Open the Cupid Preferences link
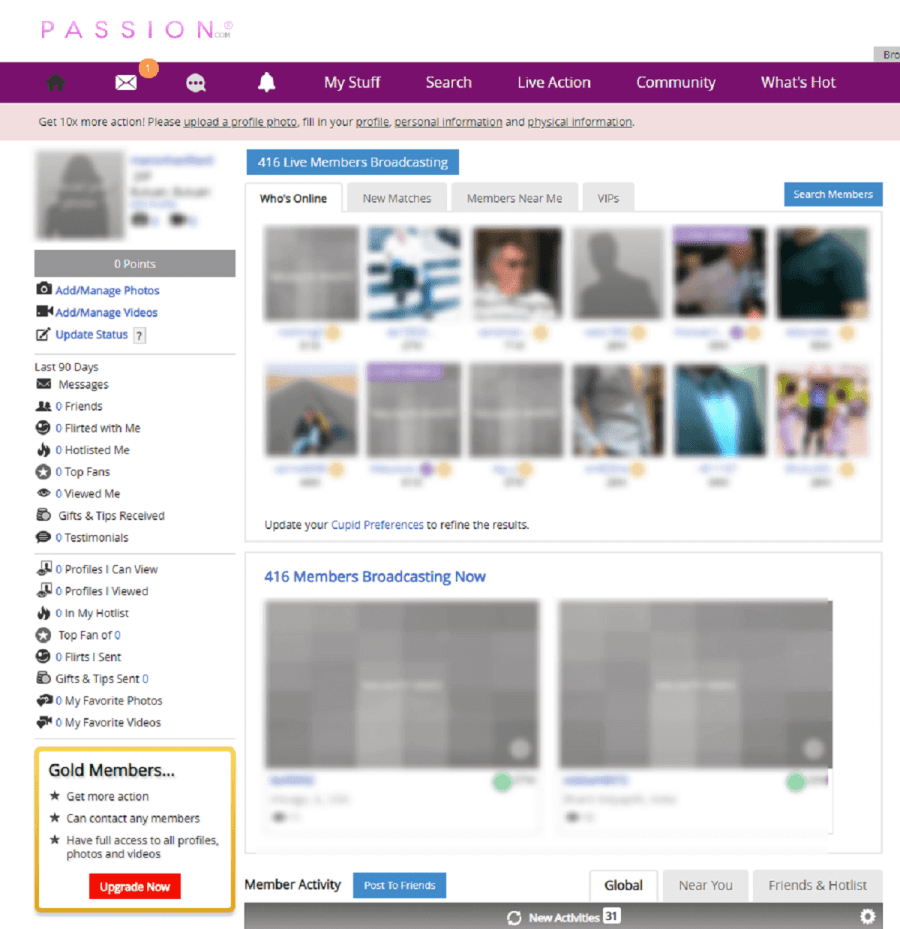Screen dimensions: 900x929 coord(378,524)
